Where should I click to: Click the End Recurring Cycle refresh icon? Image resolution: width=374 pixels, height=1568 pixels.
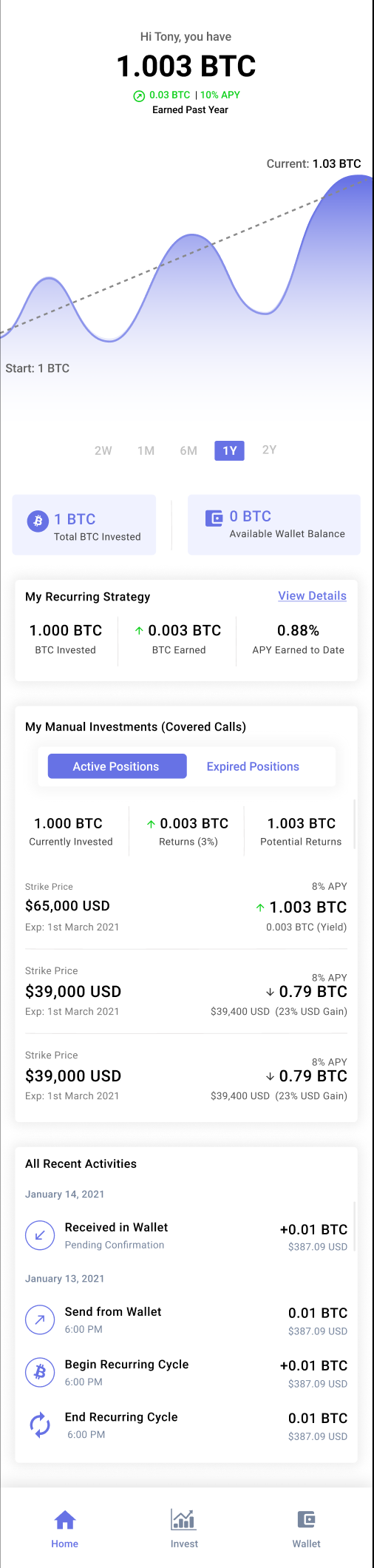click(40, 1425)
